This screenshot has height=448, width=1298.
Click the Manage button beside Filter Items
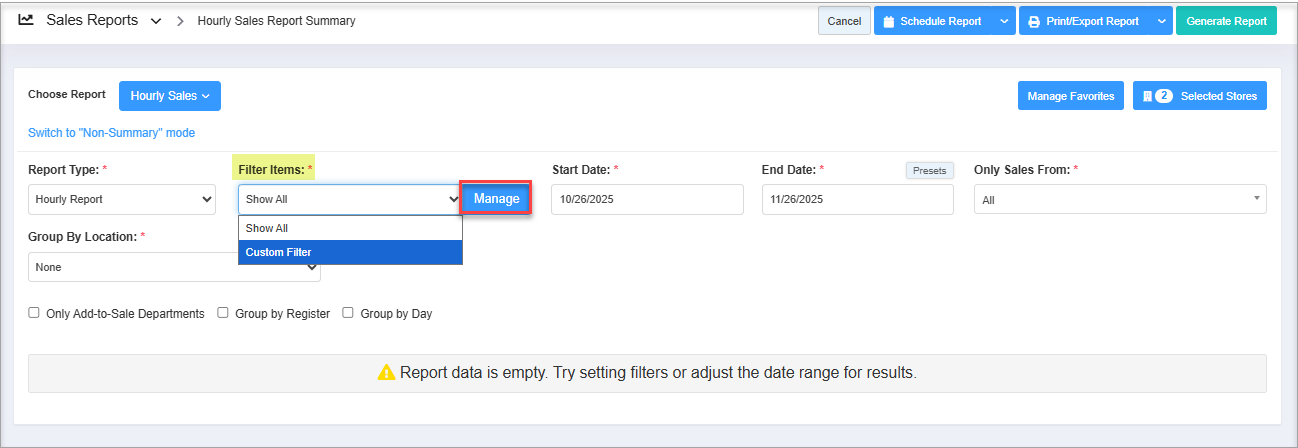pyautogui.click(x=496, y=199)
